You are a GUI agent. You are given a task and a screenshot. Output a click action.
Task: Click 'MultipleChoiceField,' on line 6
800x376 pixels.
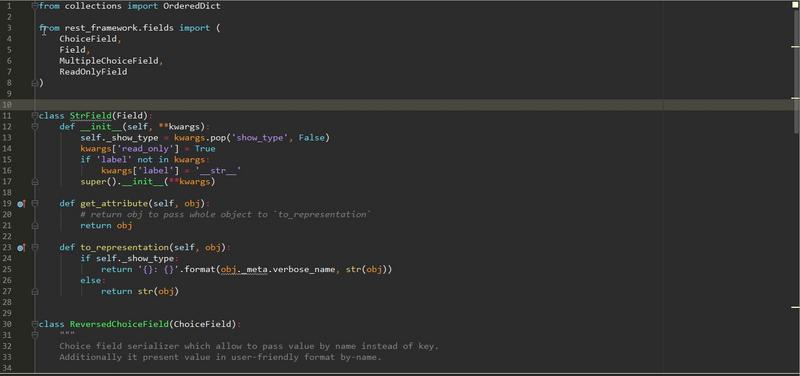point(111,61)
